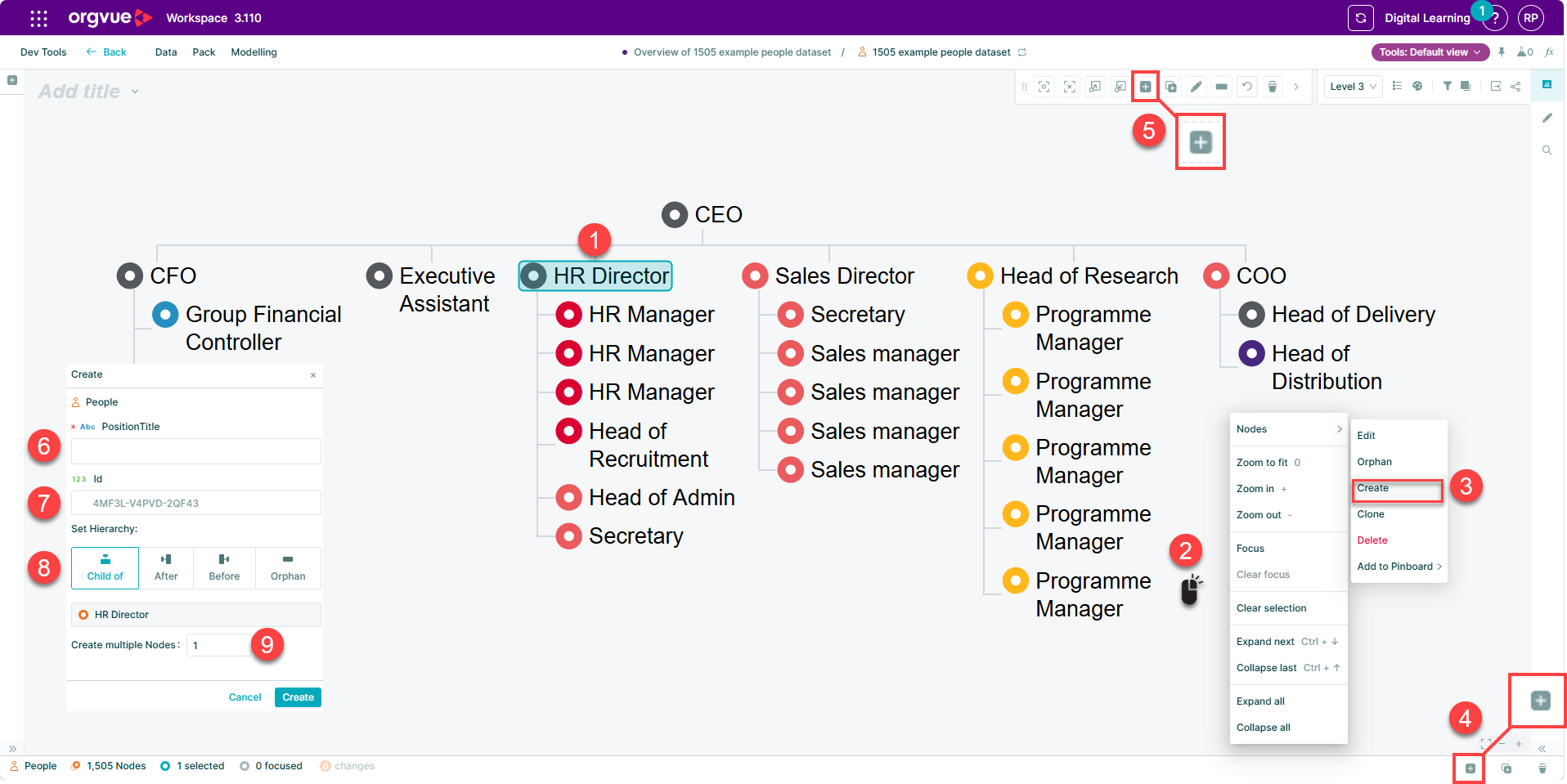
Task: Open the color palette icon
Action: point(1417,86)
